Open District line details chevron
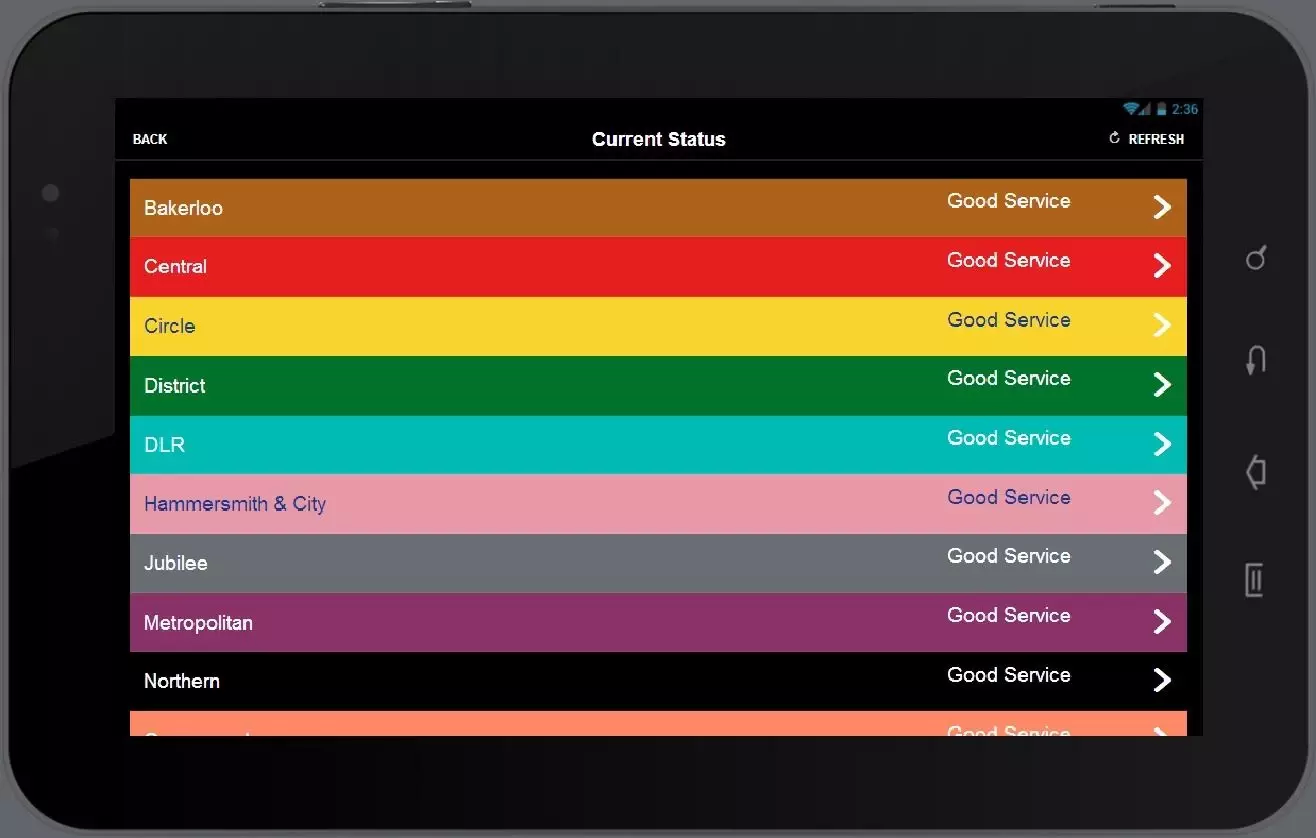Viewport: 1316px width, 838px height. pos(1161,384)
